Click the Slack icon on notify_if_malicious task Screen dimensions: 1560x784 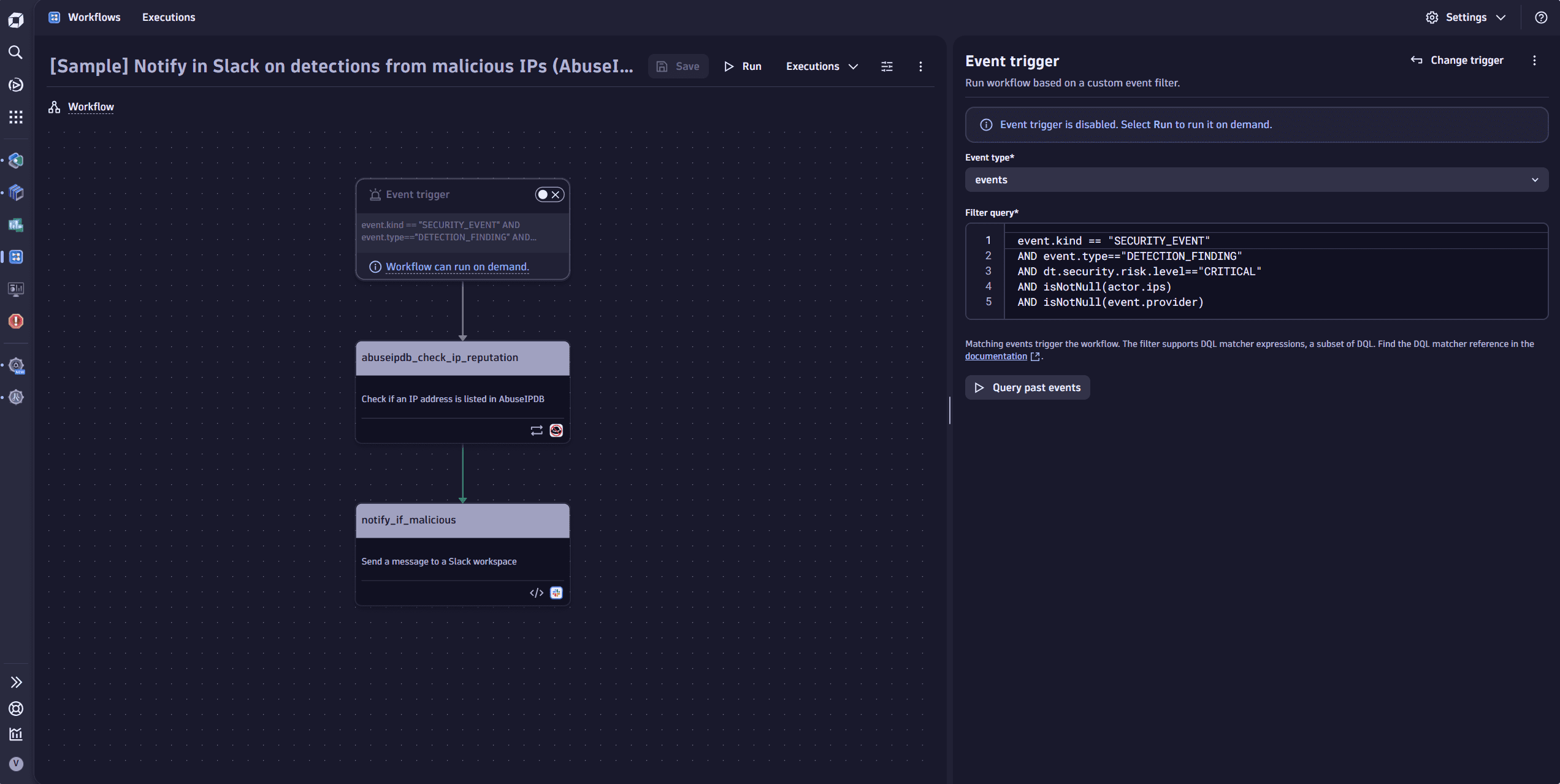point(556,593)
